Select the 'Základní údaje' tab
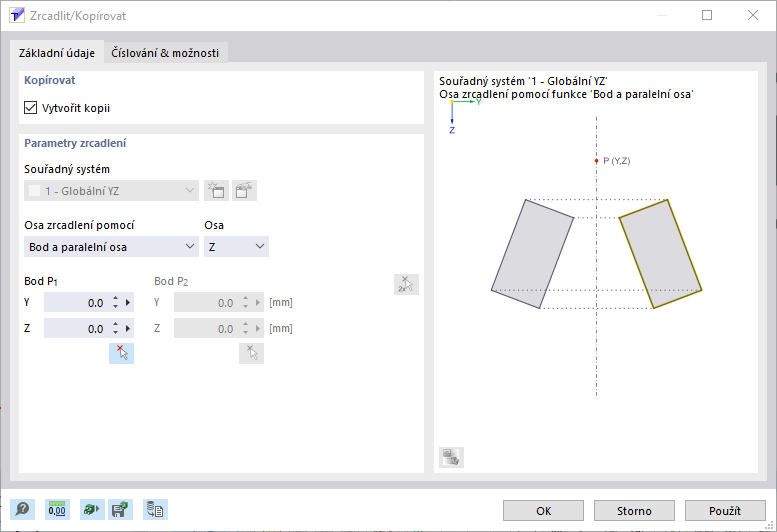Image resolution: width=777 pixels, height=532 pixels. (57, 52)
